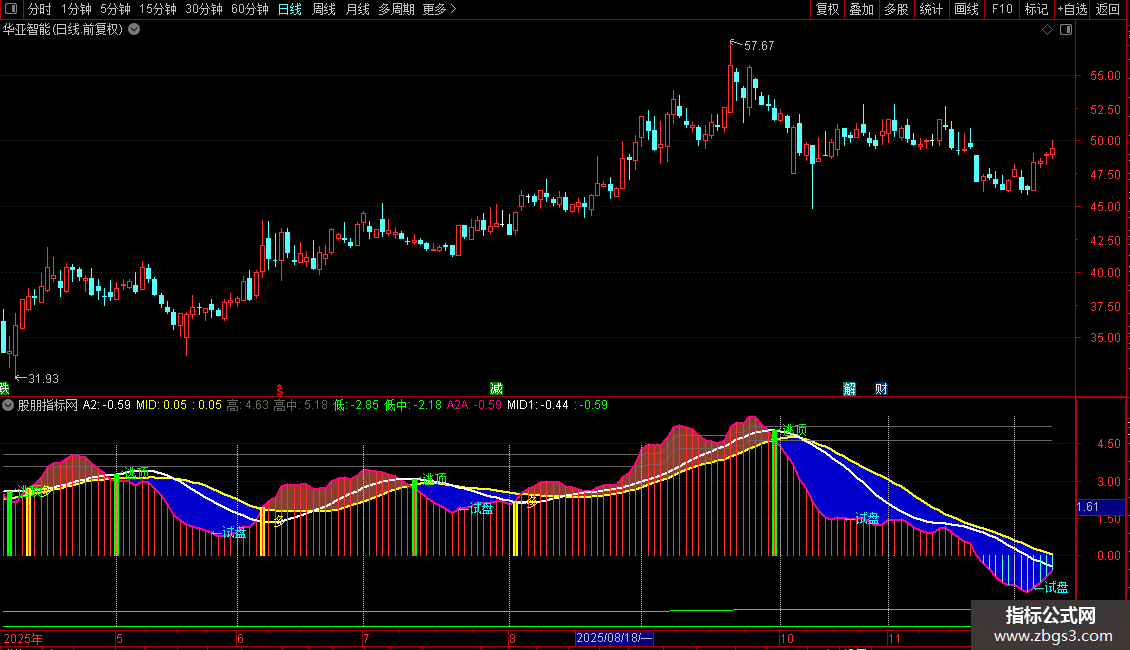Click the MID: 0.05 indicator value

click(x=161, y=405)
